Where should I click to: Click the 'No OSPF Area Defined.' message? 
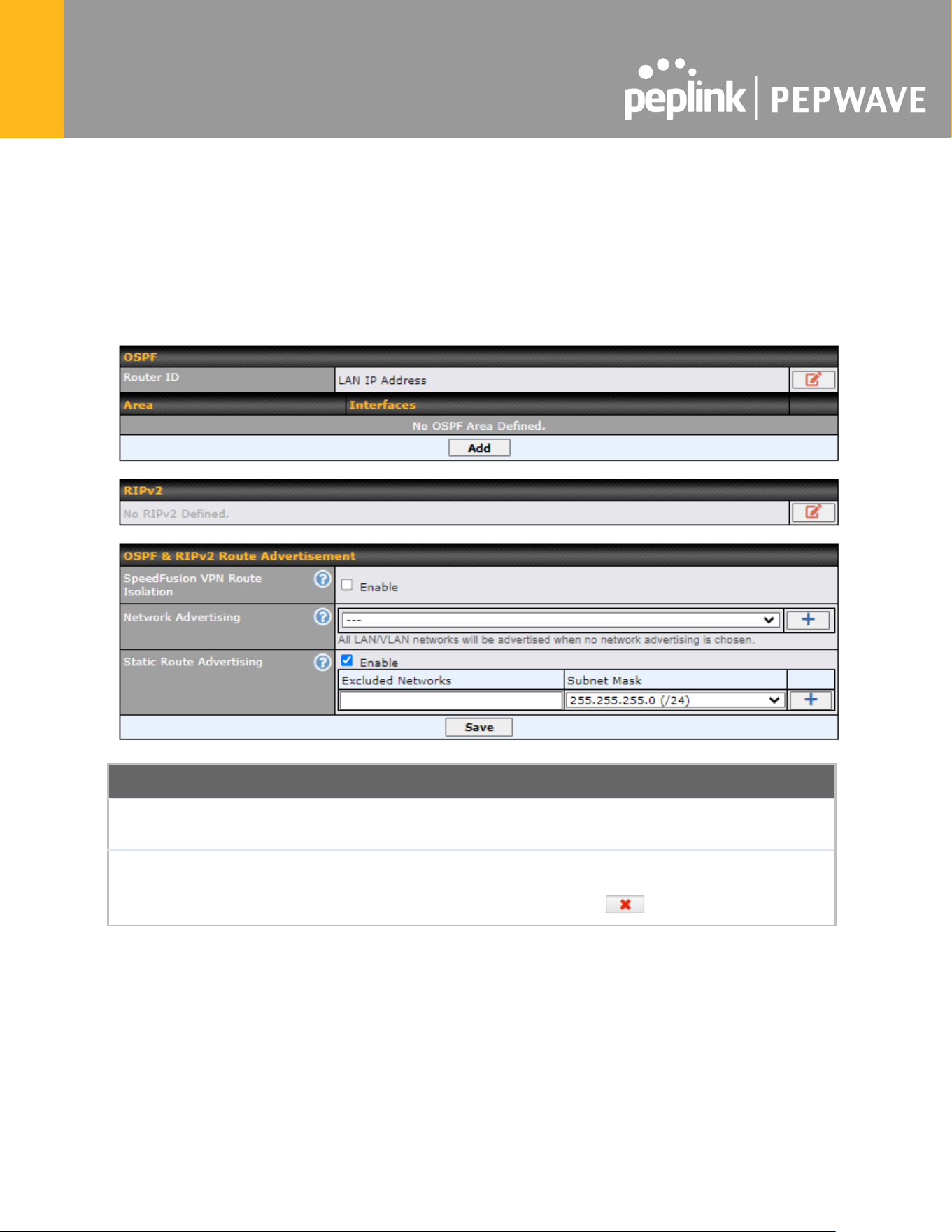[x=479, y=426]
